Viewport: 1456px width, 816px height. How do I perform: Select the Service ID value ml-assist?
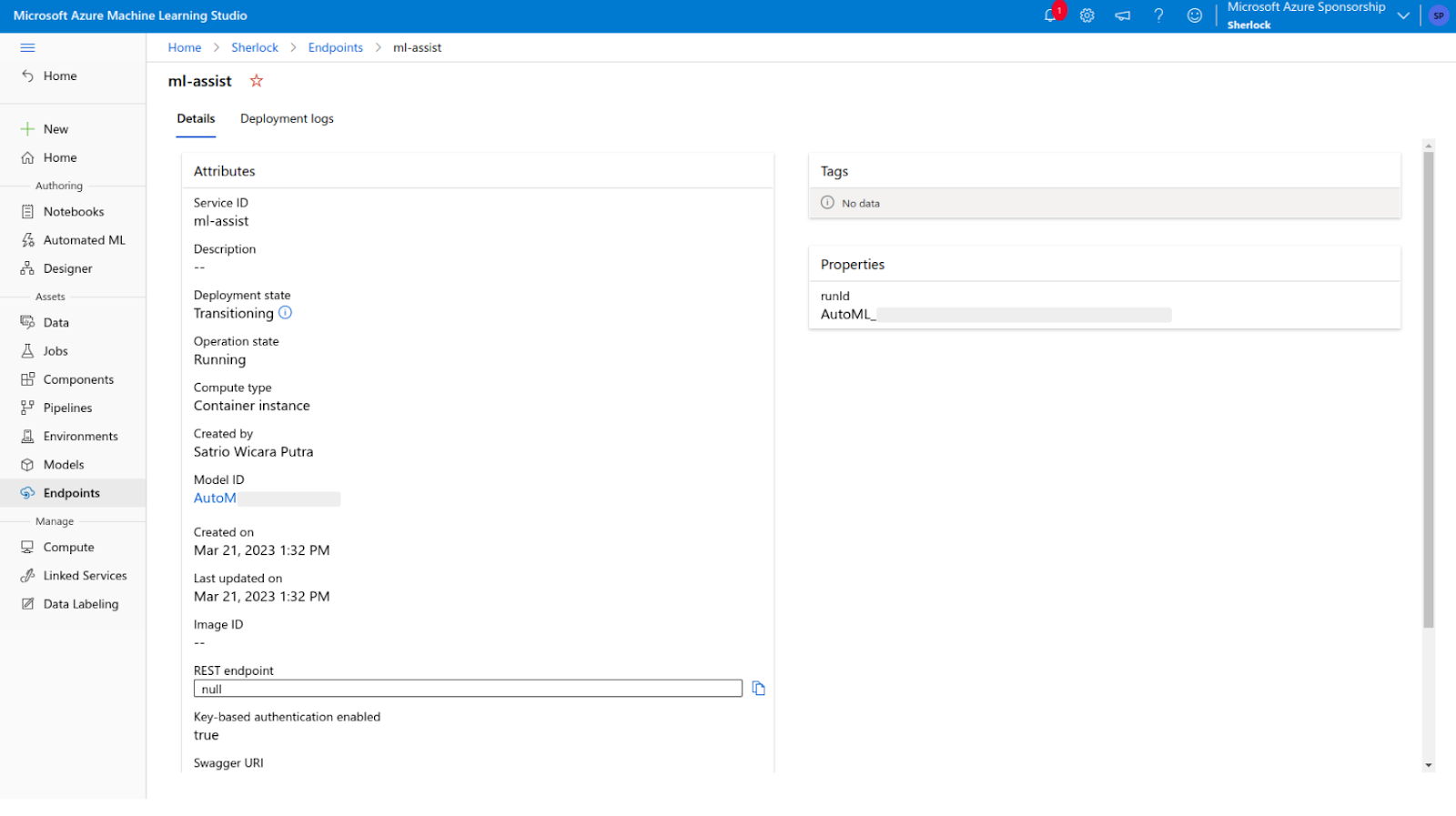221,221
